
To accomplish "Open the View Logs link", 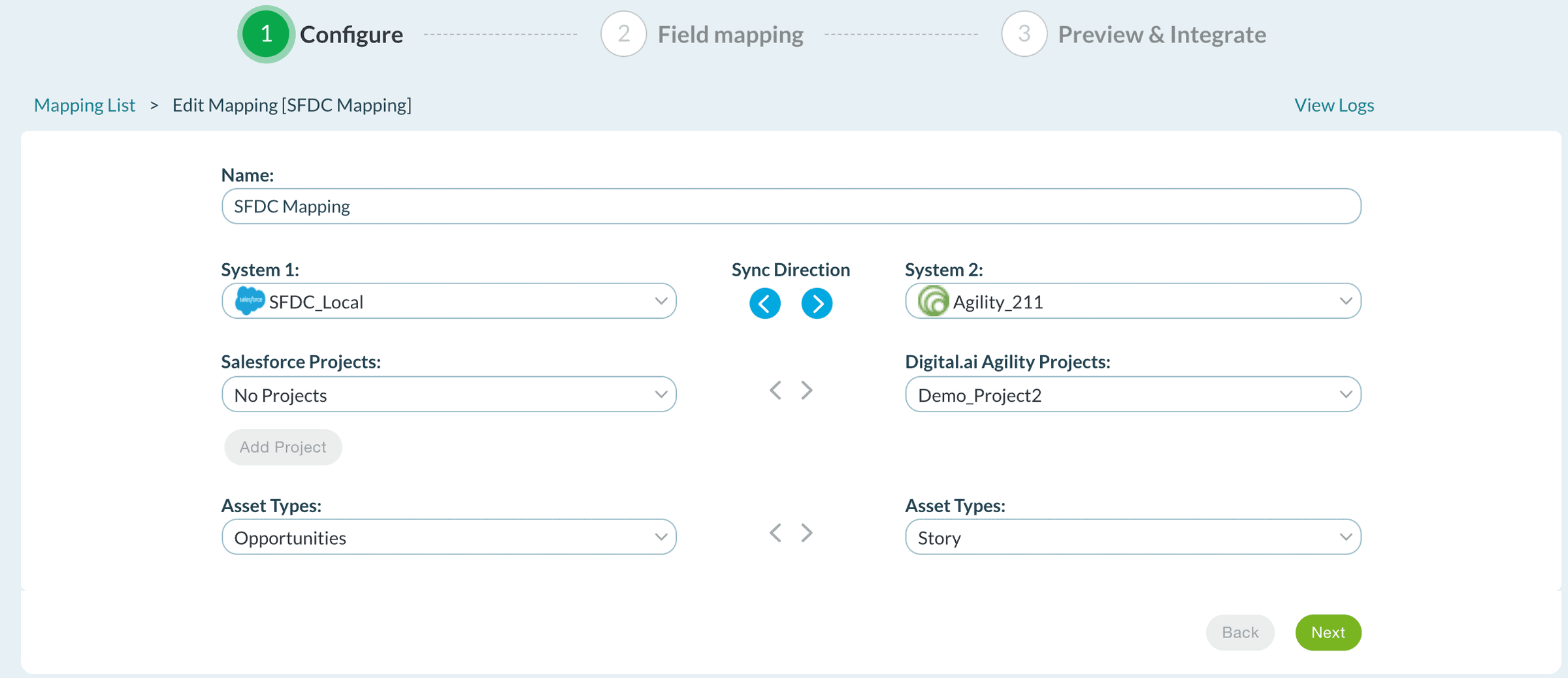I will 1334,105.
